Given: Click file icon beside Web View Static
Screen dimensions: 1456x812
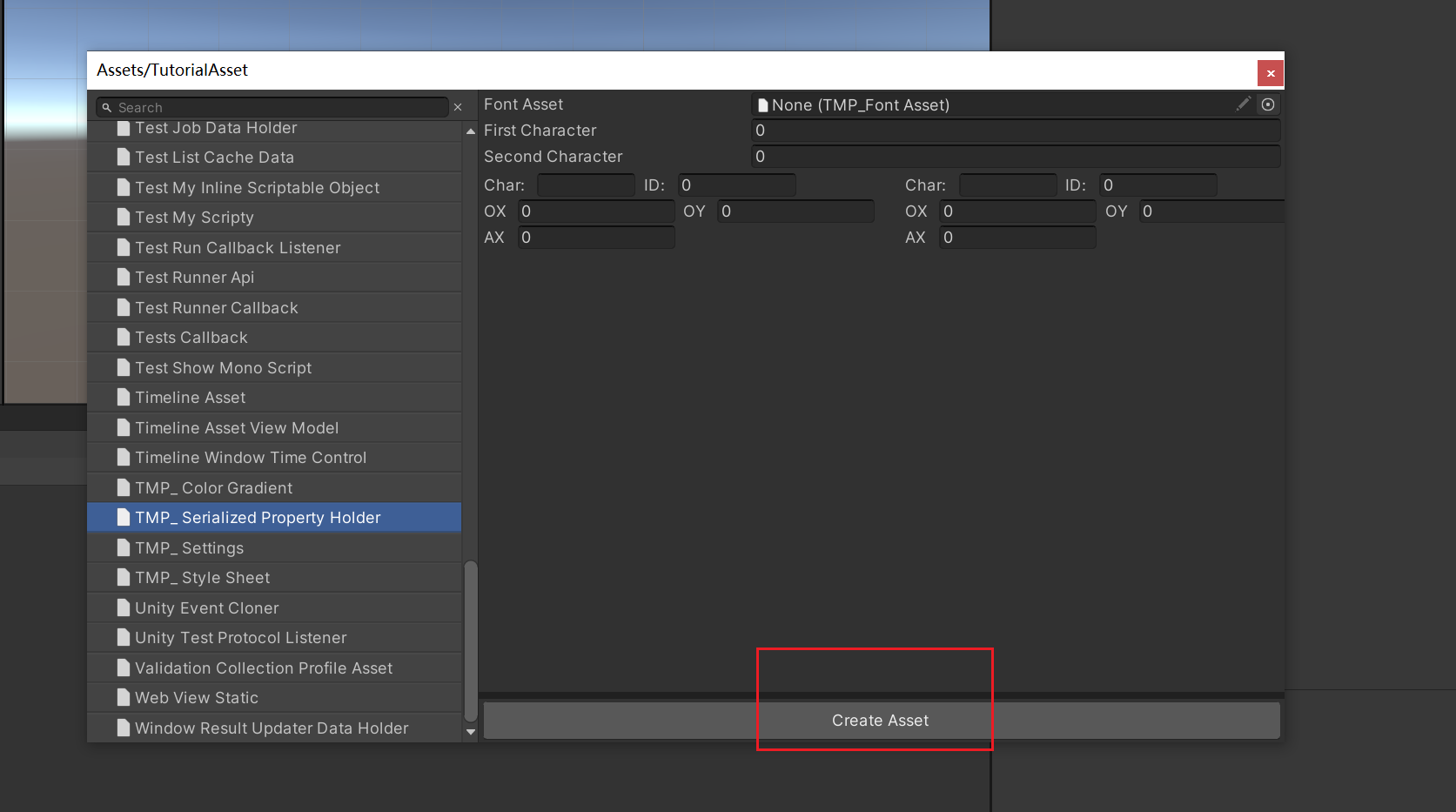Looking at the screenshot, I should [124, 697].
